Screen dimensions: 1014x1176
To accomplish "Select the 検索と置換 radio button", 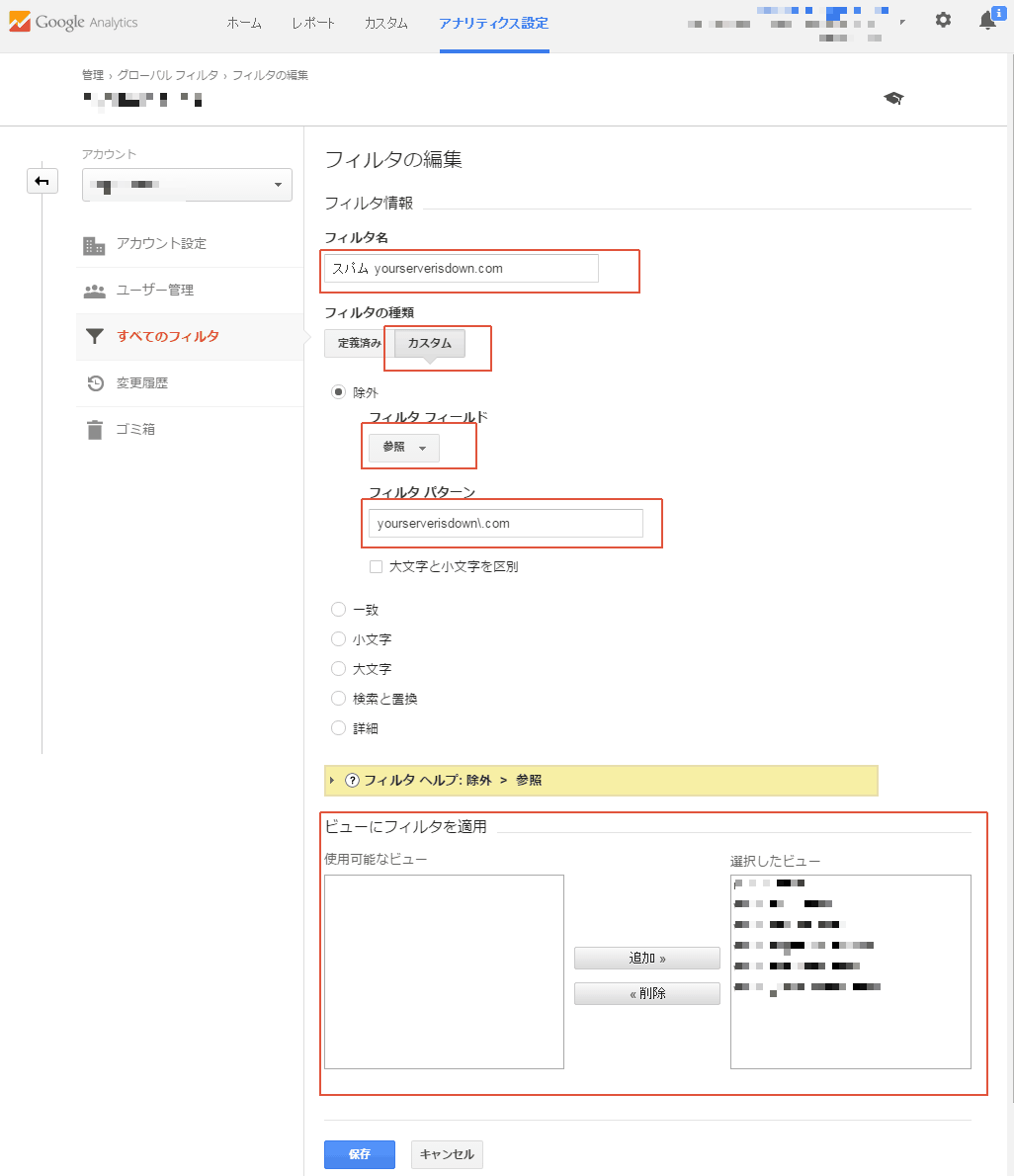I will pyautogui.click(x=338, y=699).
